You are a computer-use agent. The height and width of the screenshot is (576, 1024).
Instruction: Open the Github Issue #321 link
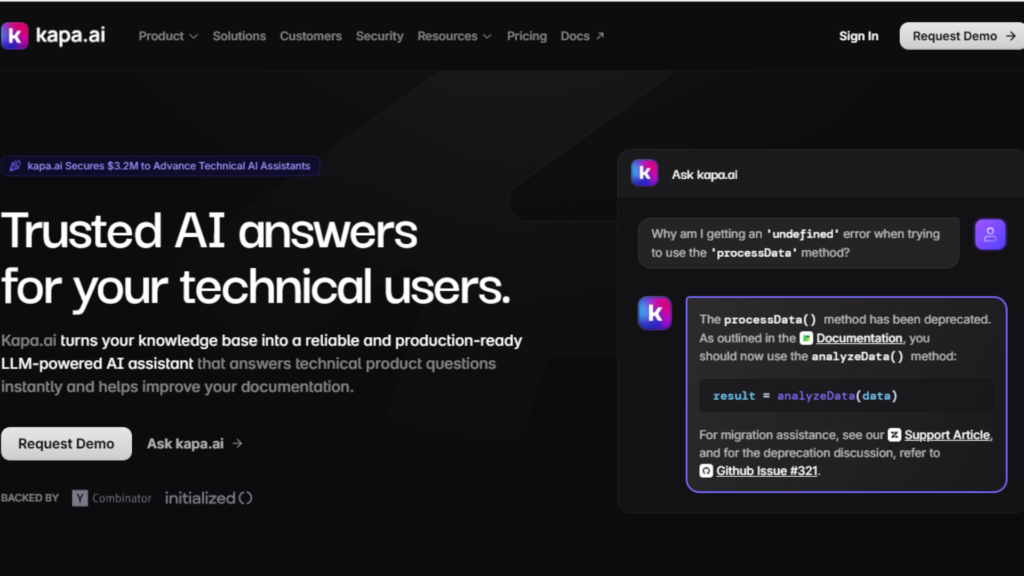click(x=767, y=471)
